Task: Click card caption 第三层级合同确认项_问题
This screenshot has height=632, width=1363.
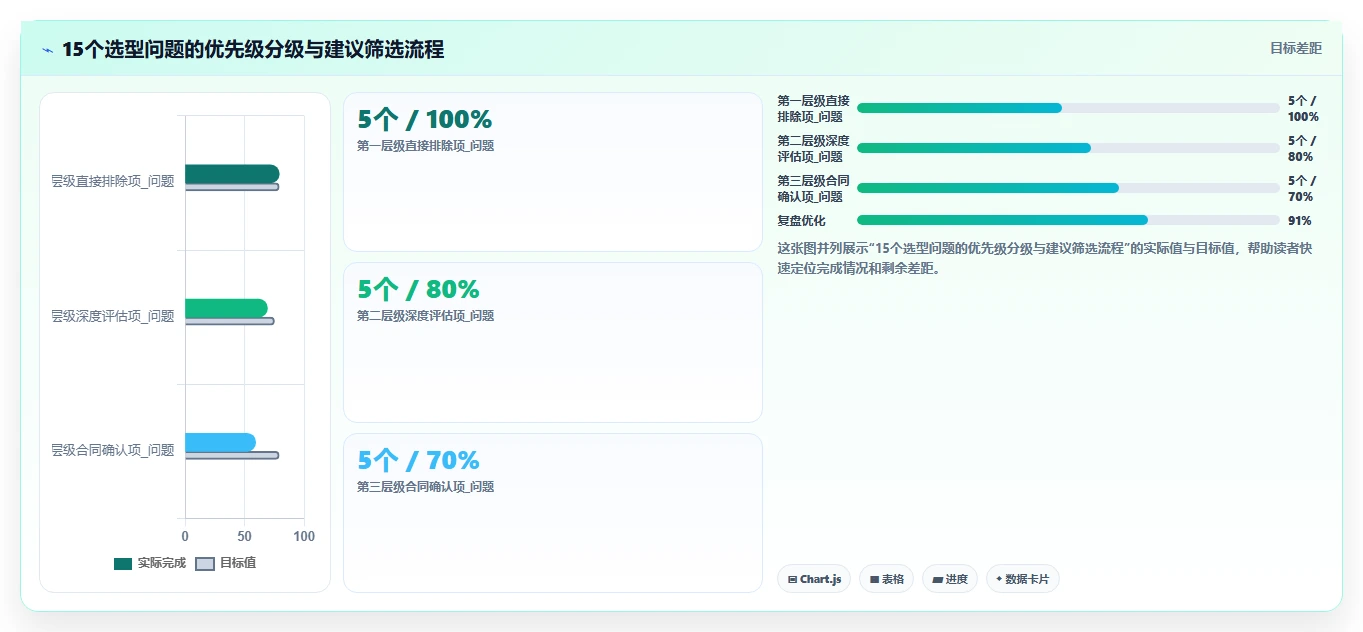Action: click(425, 487)
